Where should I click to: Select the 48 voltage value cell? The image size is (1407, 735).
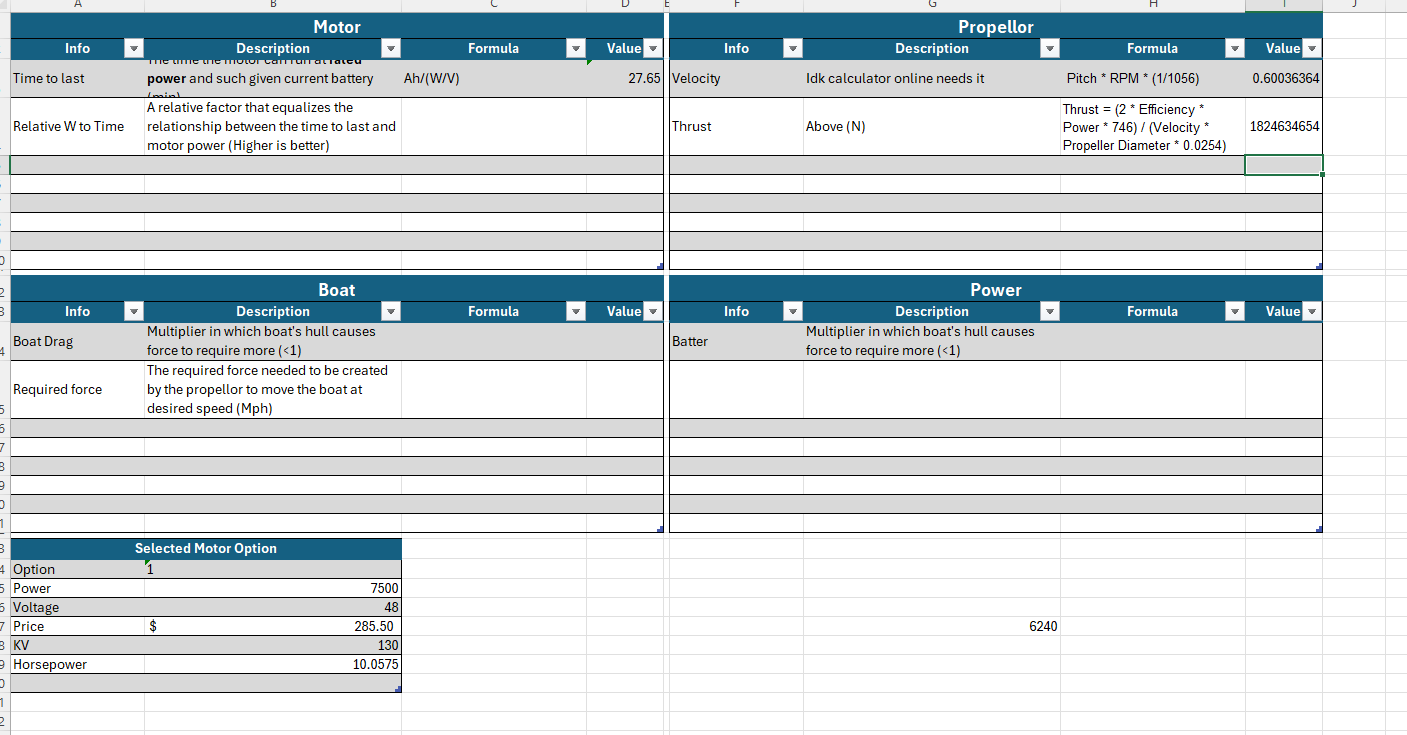pos(273,607)
